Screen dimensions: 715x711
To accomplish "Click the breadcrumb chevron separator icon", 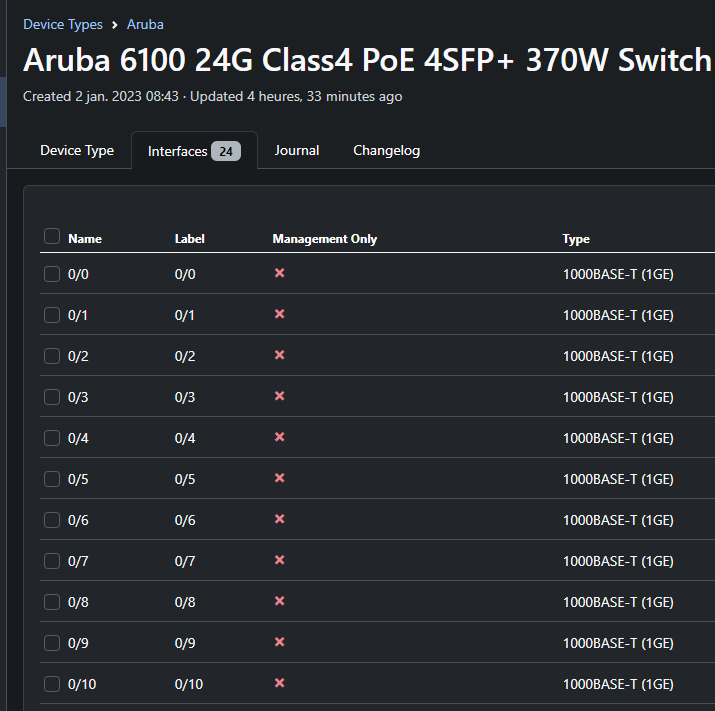I will 114,25.
